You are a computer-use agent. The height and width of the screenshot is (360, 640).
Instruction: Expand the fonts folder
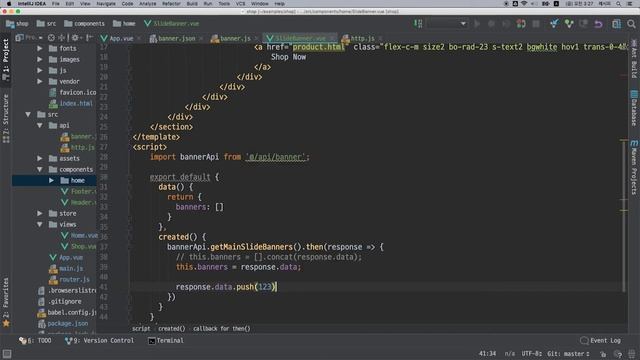[40, 48]
